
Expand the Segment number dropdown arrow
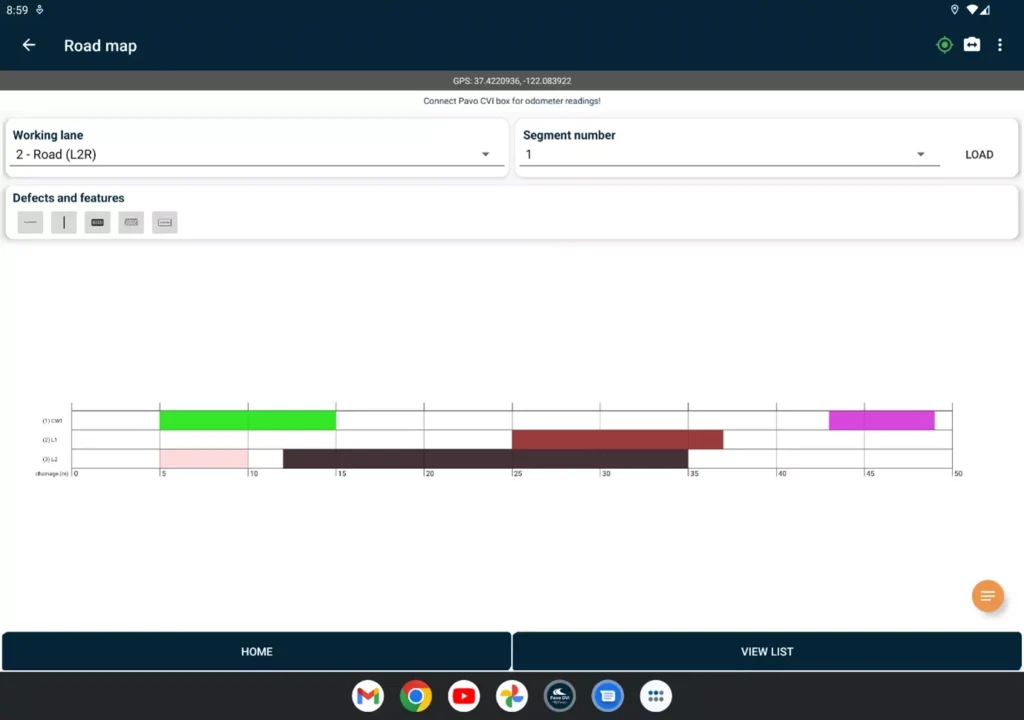(920, 155)
